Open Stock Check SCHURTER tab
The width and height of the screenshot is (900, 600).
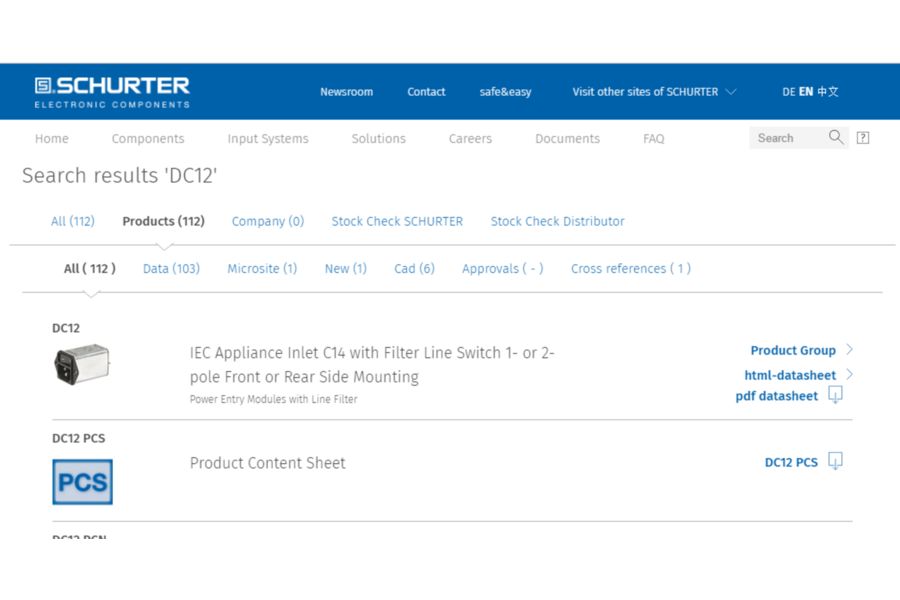click(397, 221)
